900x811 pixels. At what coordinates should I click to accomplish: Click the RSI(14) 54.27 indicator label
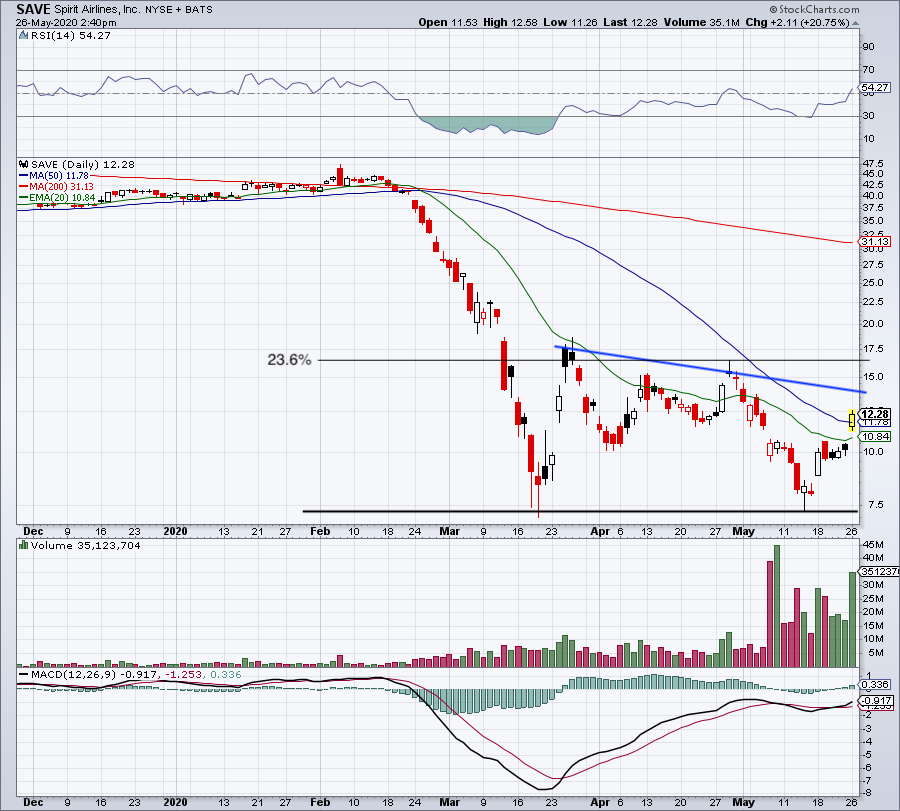[x=69, y=36]
